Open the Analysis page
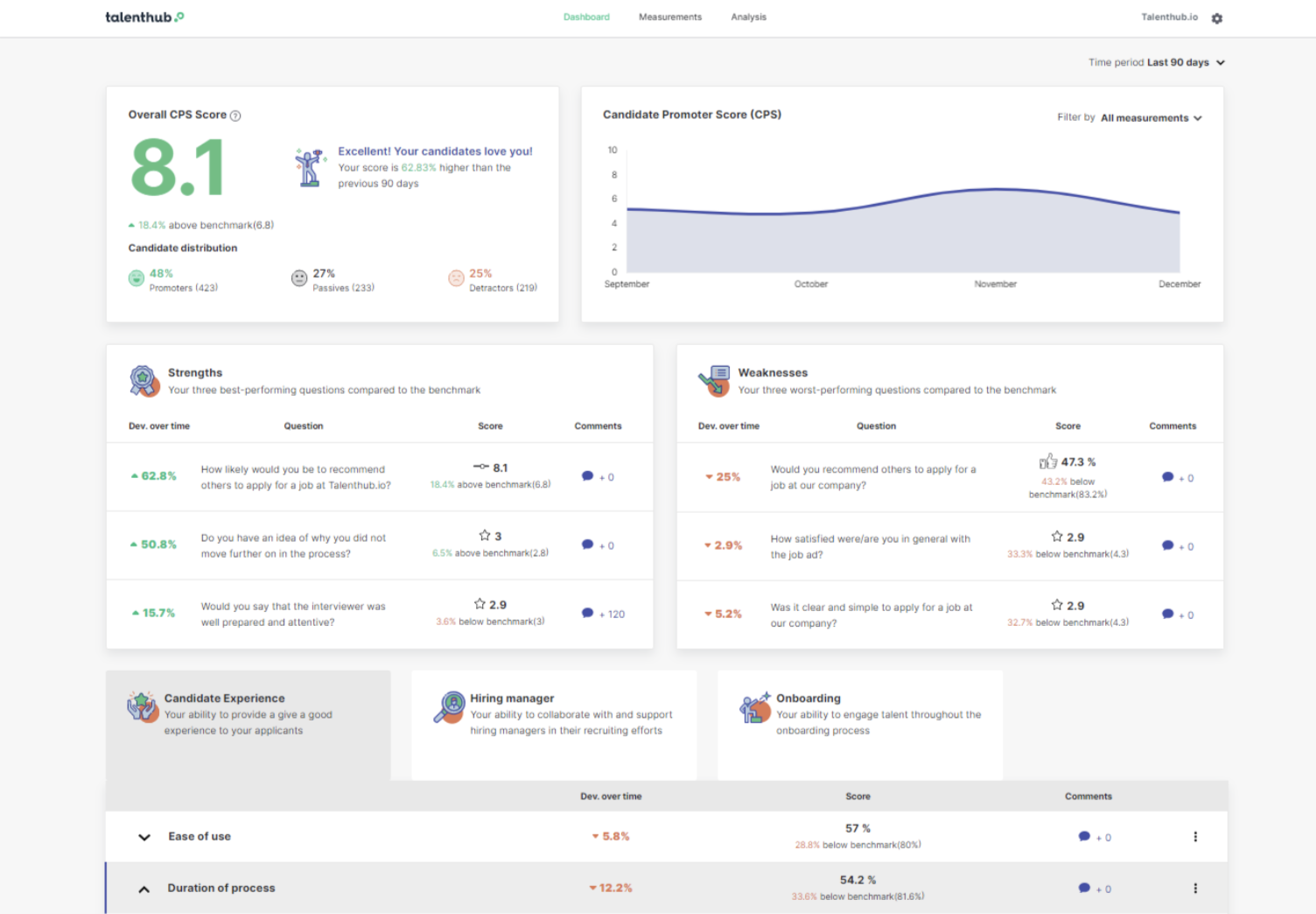1316x914 pixels. click(x=748, y=17)
